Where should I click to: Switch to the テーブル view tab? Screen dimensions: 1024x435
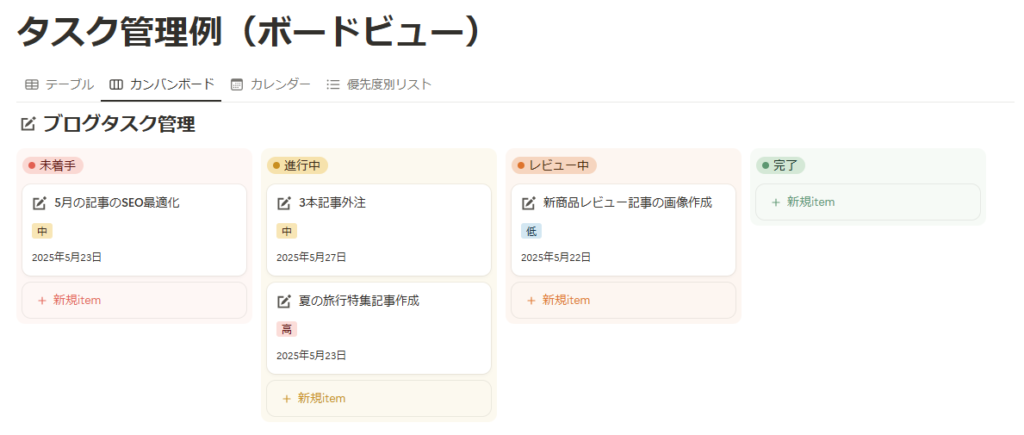pyautogui.click(x=59, y=84)
